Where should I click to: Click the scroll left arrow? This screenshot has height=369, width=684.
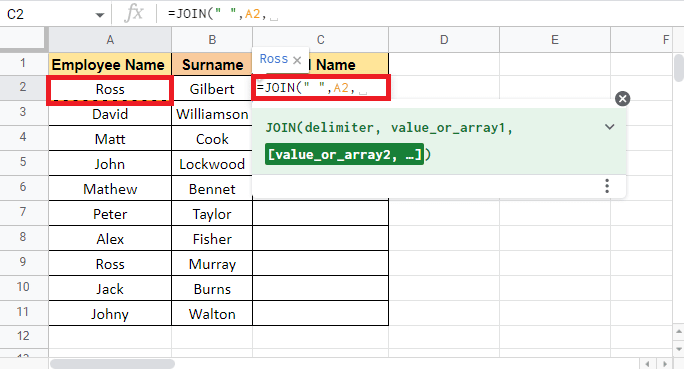(647, 364)
